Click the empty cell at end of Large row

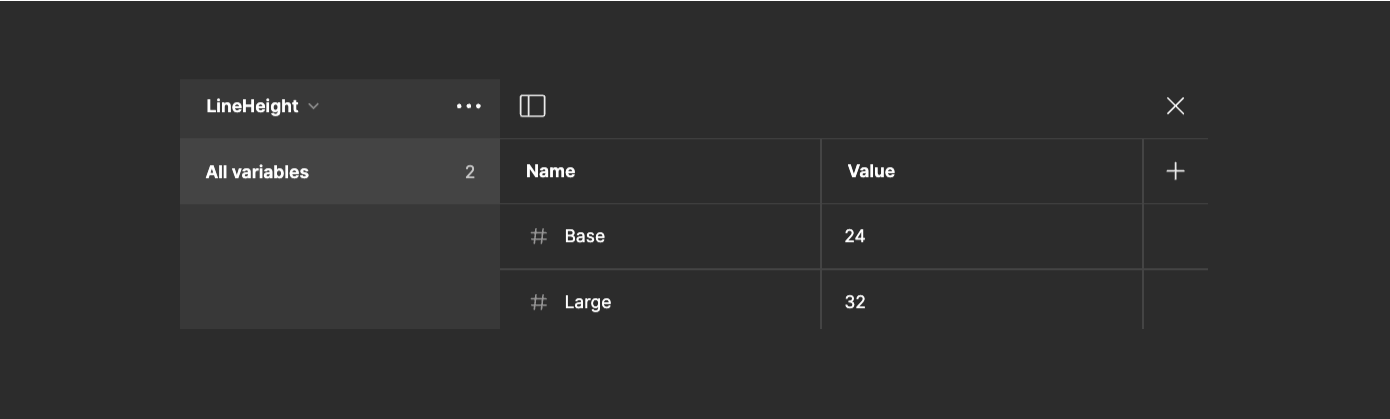pos(1176,300)
